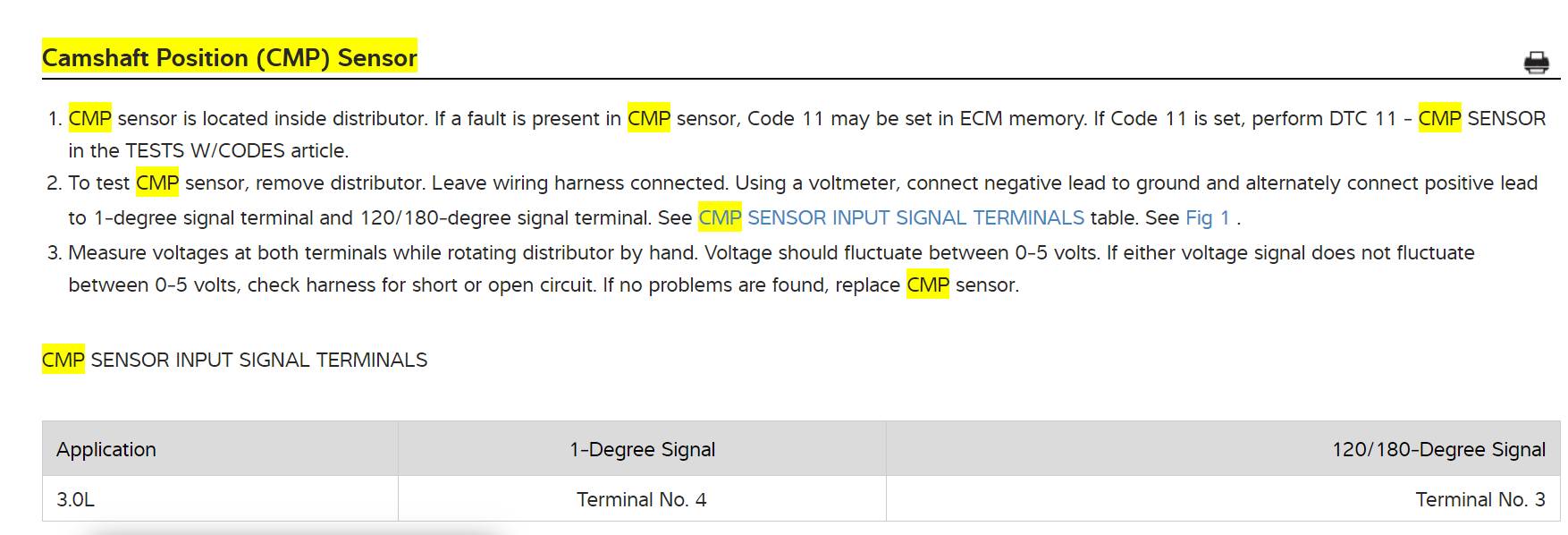Viewport: 1568px width, 535px height.
Task: Click the Terminal No. 4 cell
Action: pos(641,499)
